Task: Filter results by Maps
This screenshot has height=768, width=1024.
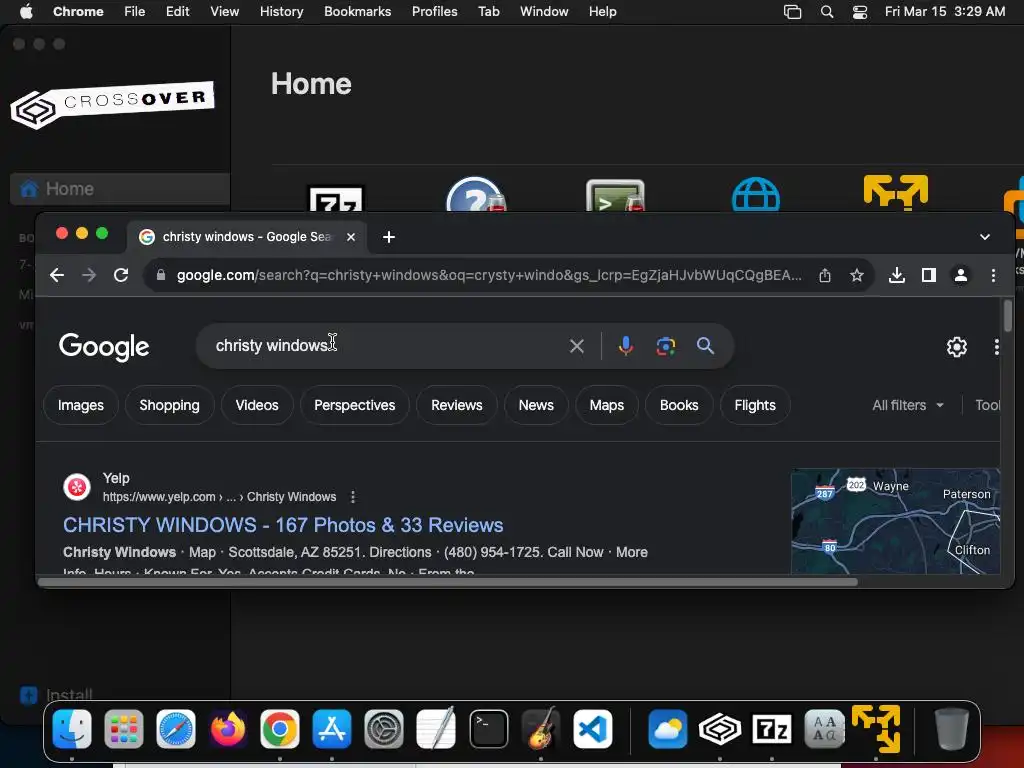Action: [x=607, y=405]
